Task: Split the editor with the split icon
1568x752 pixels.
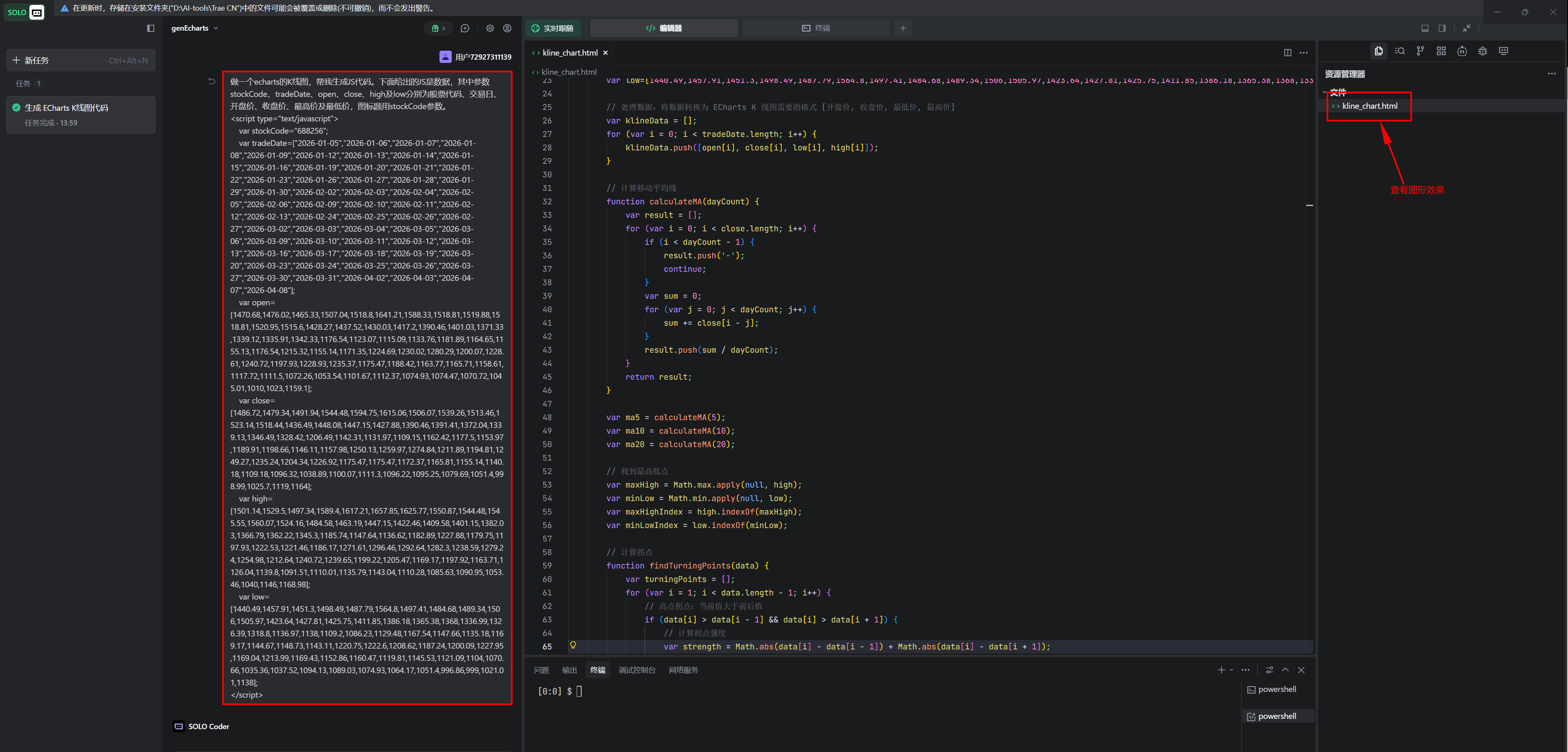Action: 1287,52
